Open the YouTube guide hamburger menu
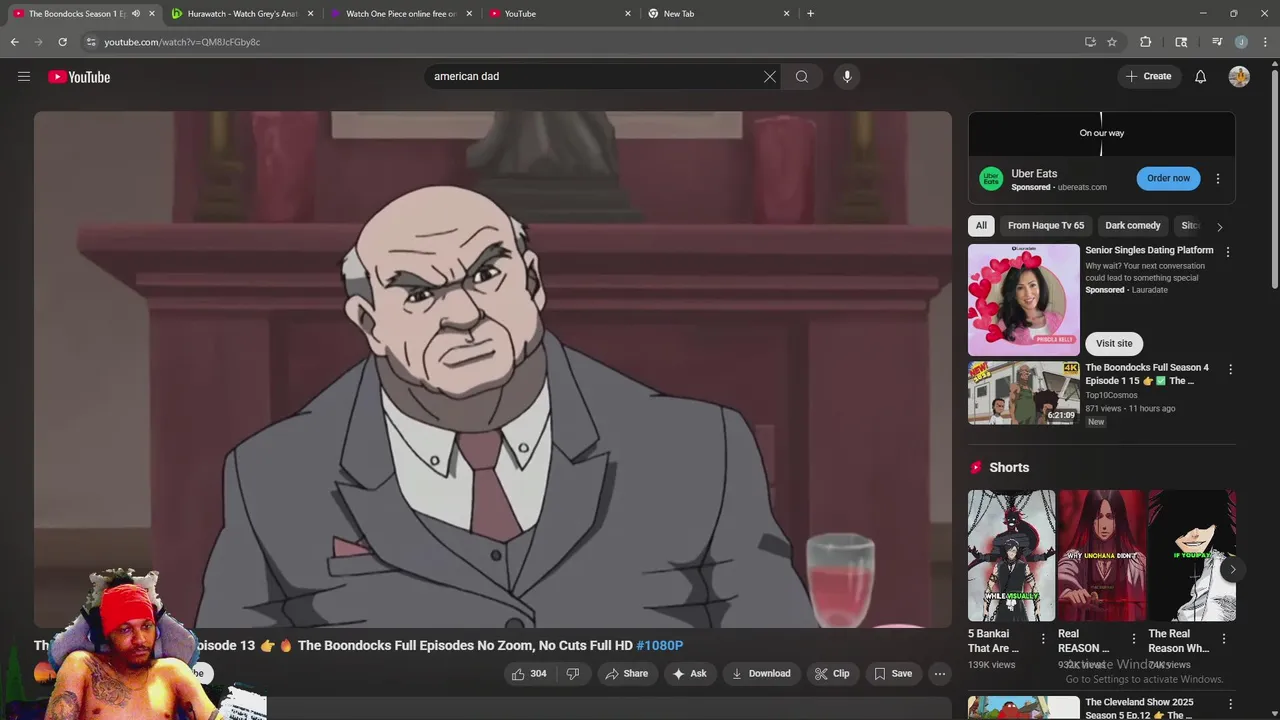This screenshot has width=1280, height=720. click(24, 77)
